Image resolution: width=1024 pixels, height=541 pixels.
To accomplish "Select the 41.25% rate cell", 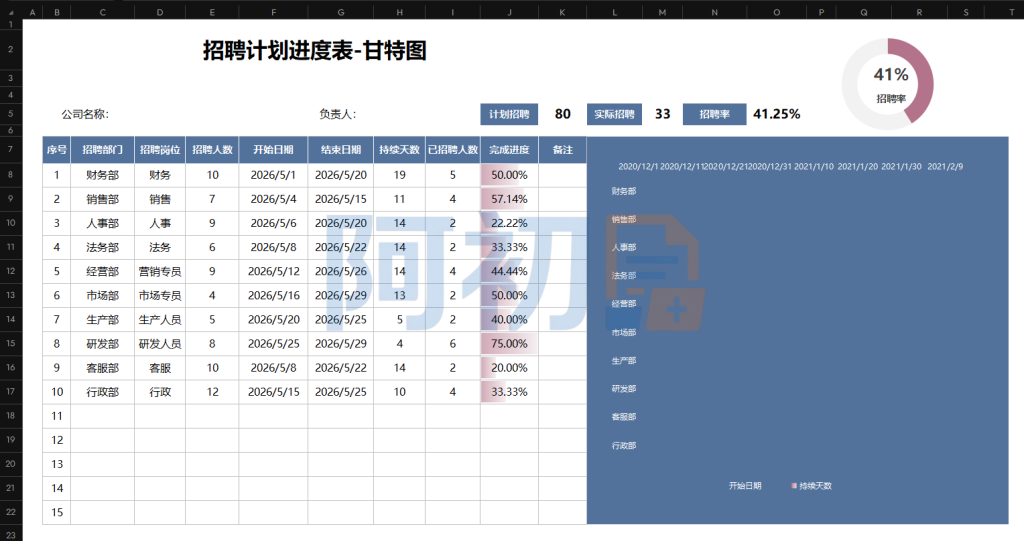I will point(776,114).
